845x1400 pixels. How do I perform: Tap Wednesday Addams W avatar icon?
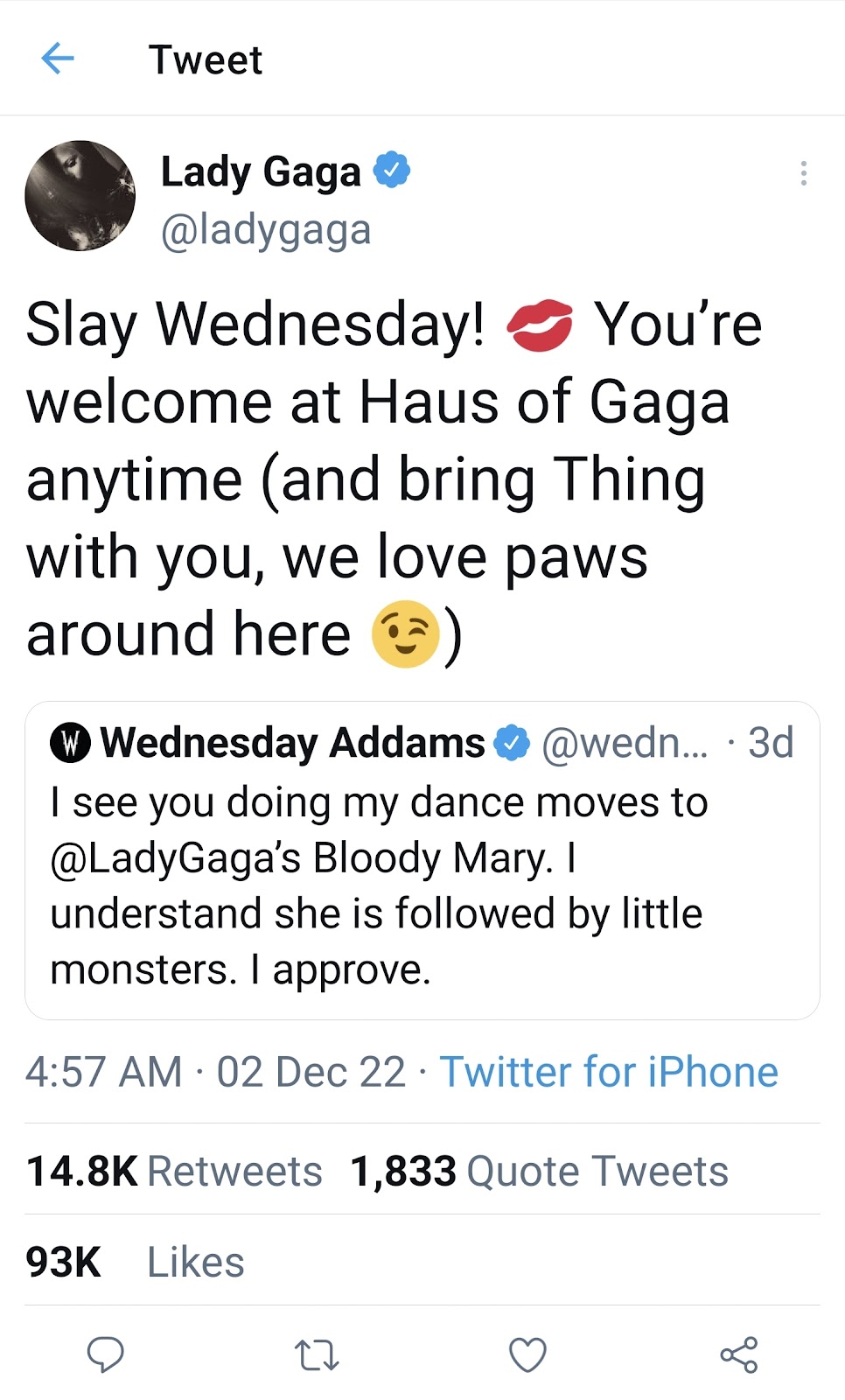pos(71,744)
